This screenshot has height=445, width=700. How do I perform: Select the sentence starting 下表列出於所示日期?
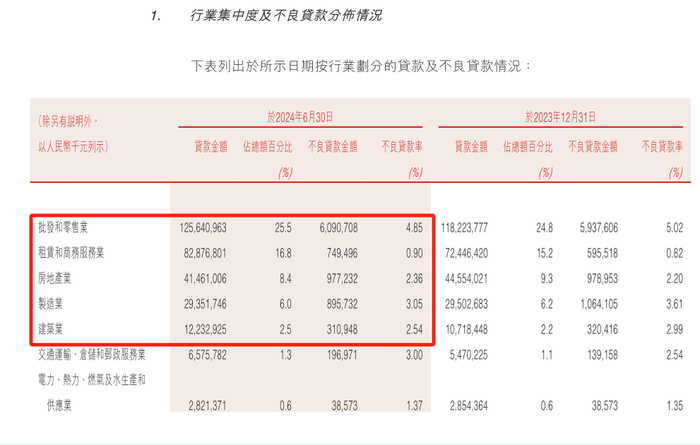click(362, 67)
